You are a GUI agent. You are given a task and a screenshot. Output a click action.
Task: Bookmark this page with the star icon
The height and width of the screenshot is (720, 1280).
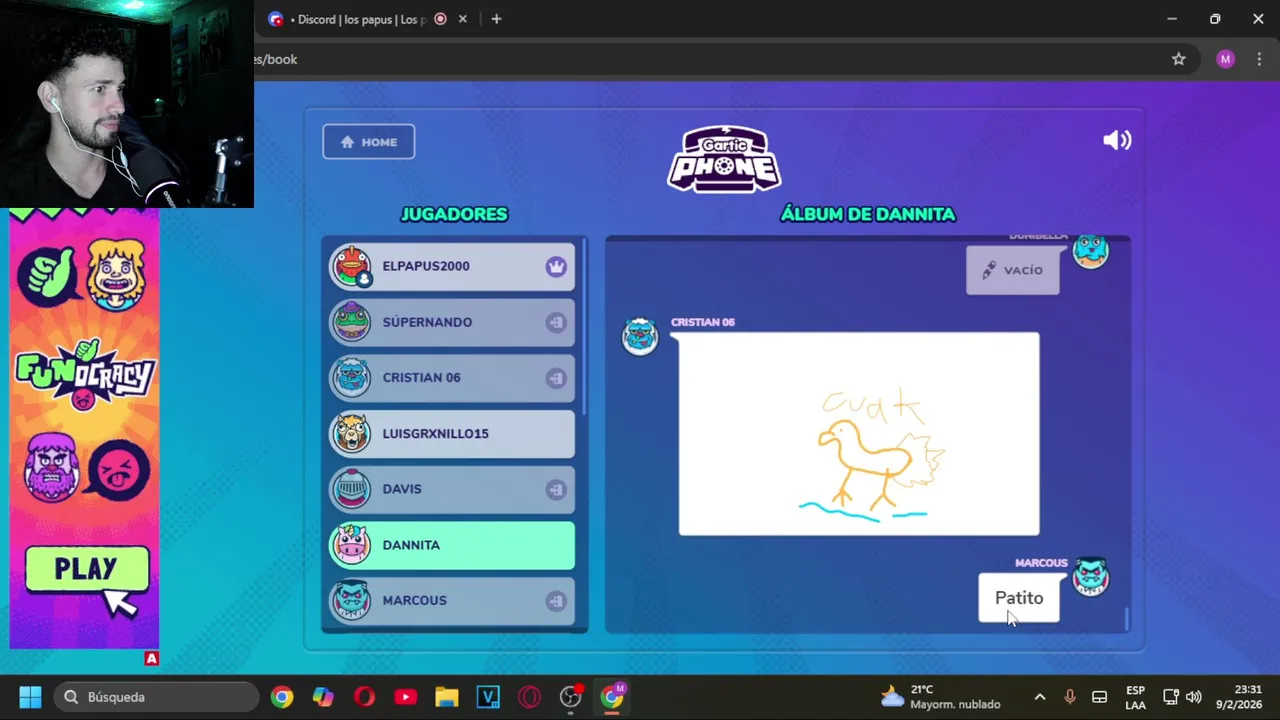point(1178,59)
